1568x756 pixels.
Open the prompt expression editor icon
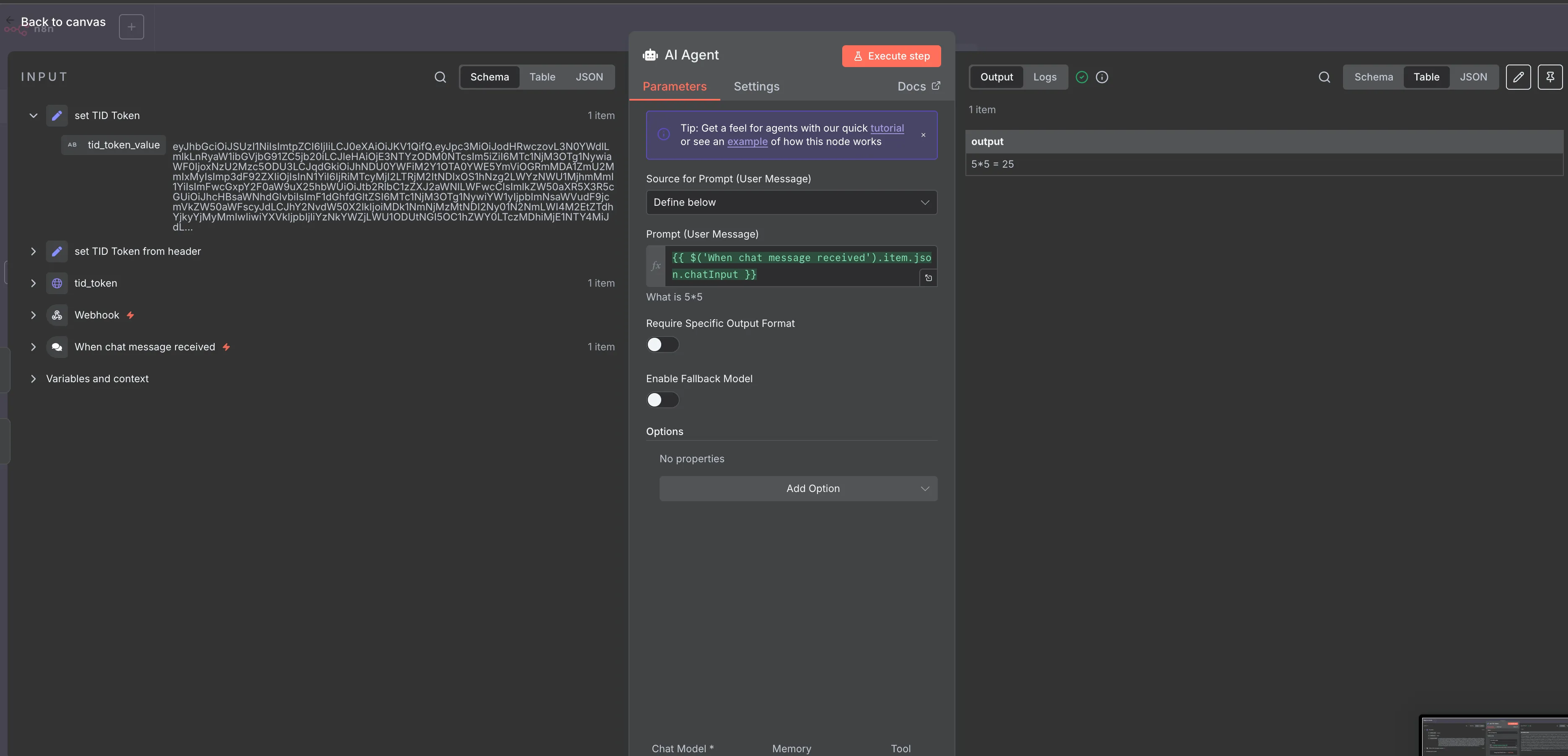(928, 278)
